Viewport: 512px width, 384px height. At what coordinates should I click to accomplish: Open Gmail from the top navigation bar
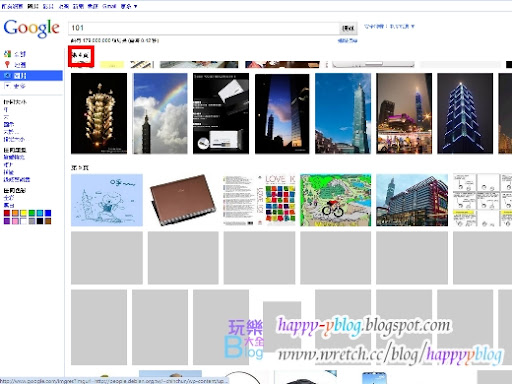click(109, 6)
